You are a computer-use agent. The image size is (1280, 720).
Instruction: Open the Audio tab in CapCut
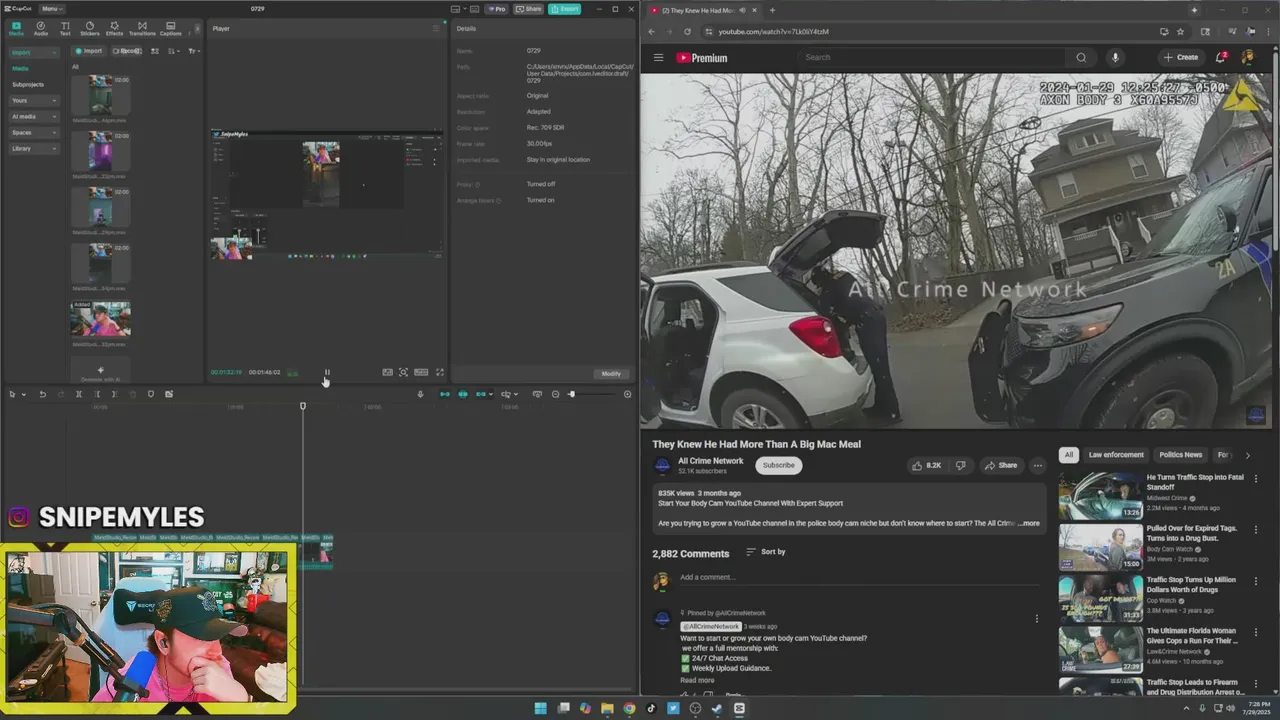pos(41,28)
